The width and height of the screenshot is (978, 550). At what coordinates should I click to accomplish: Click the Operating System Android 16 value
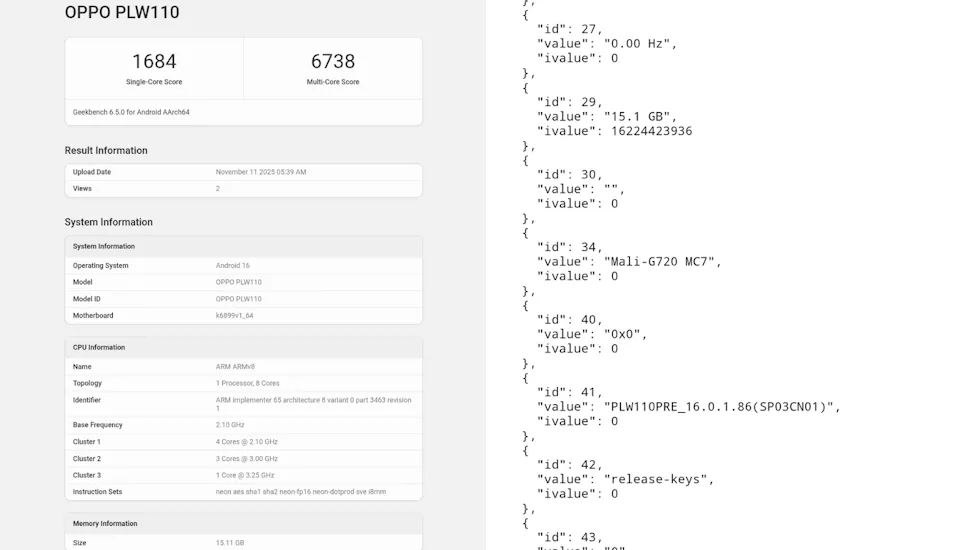(232, 266)
